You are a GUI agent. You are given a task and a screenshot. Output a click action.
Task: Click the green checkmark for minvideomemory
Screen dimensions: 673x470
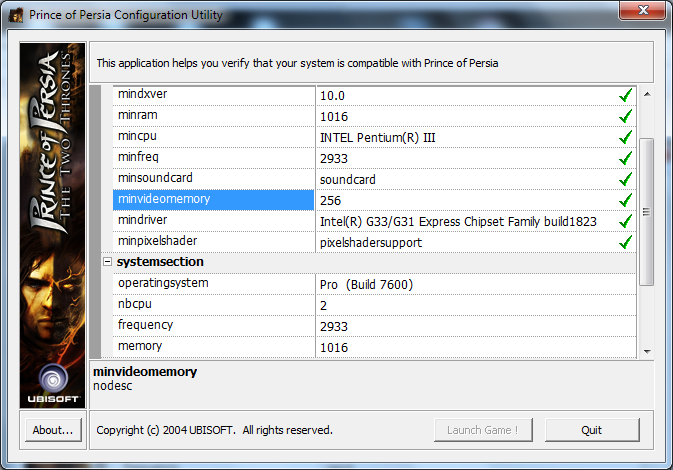[625, 200]
